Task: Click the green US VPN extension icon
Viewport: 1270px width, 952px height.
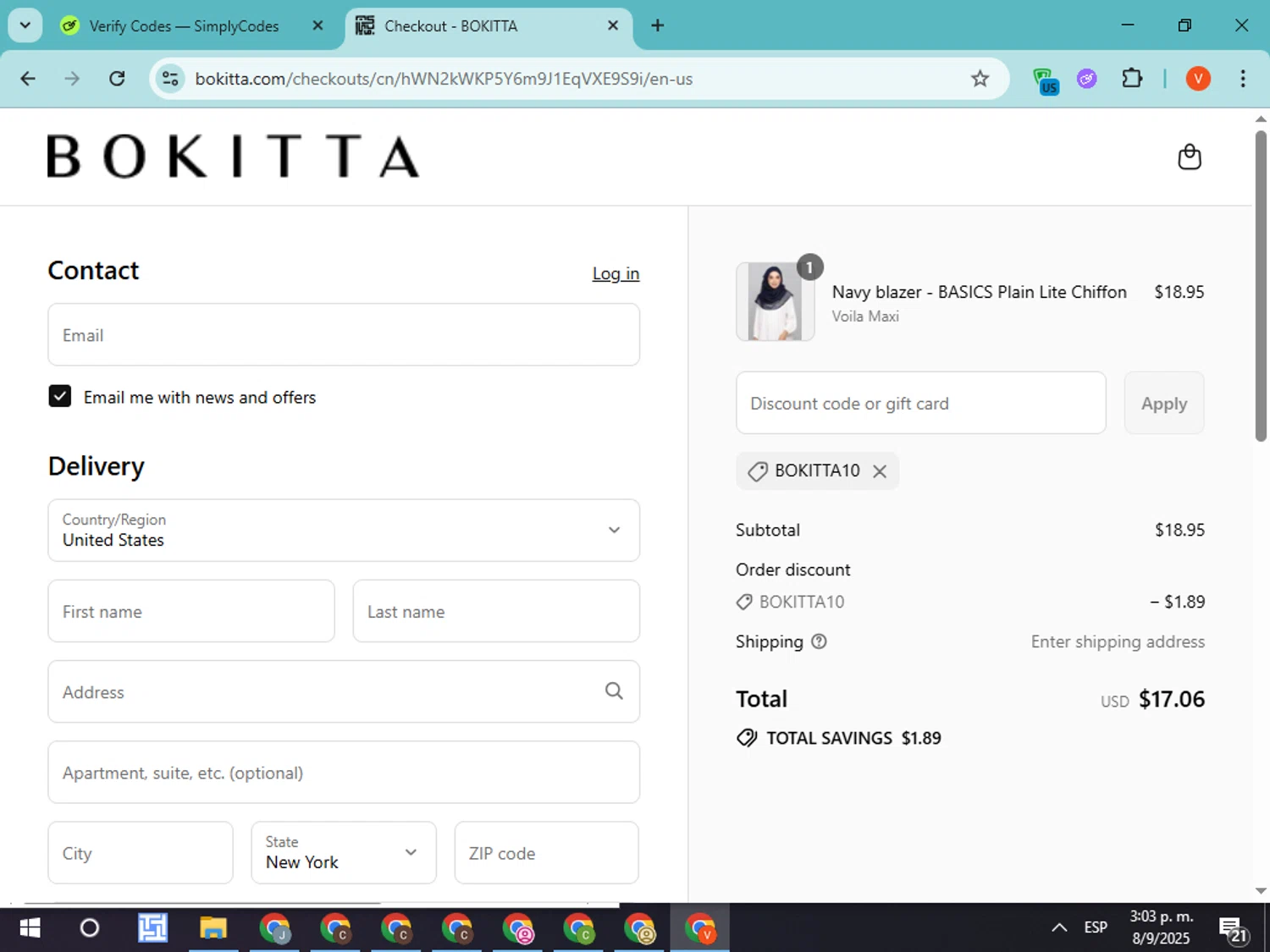Action: 1046,80
